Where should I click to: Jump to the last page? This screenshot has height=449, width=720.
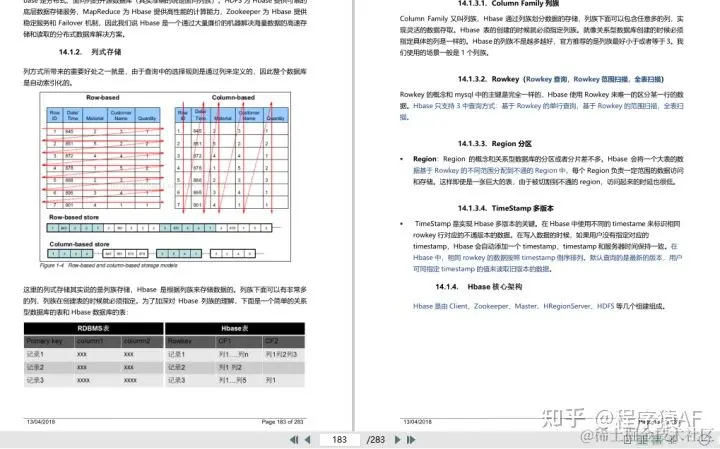pyautogui.click(x=411, y=440)
